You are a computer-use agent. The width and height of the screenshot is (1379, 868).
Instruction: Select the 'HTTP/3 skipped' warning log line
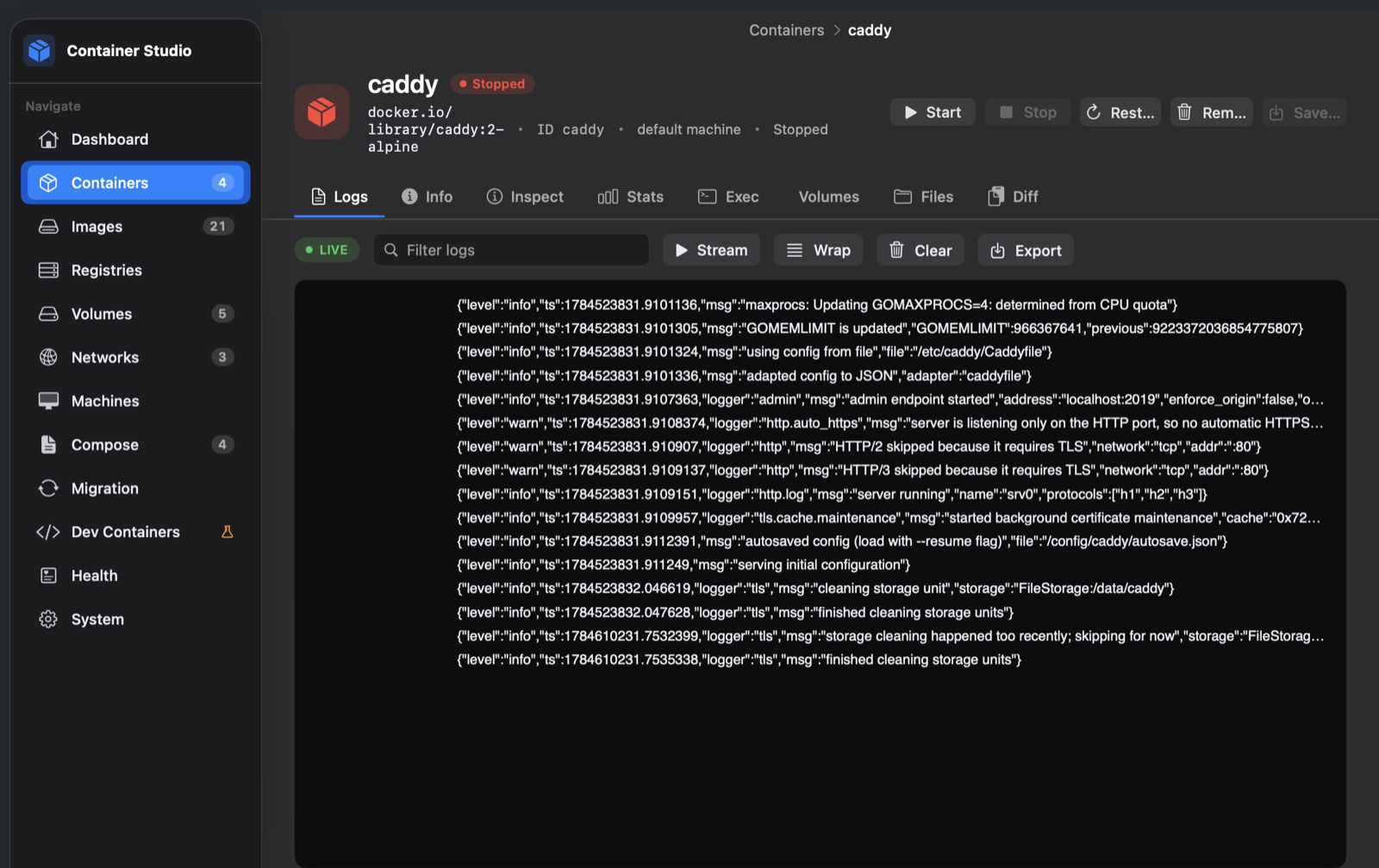[x=863, y=470]
